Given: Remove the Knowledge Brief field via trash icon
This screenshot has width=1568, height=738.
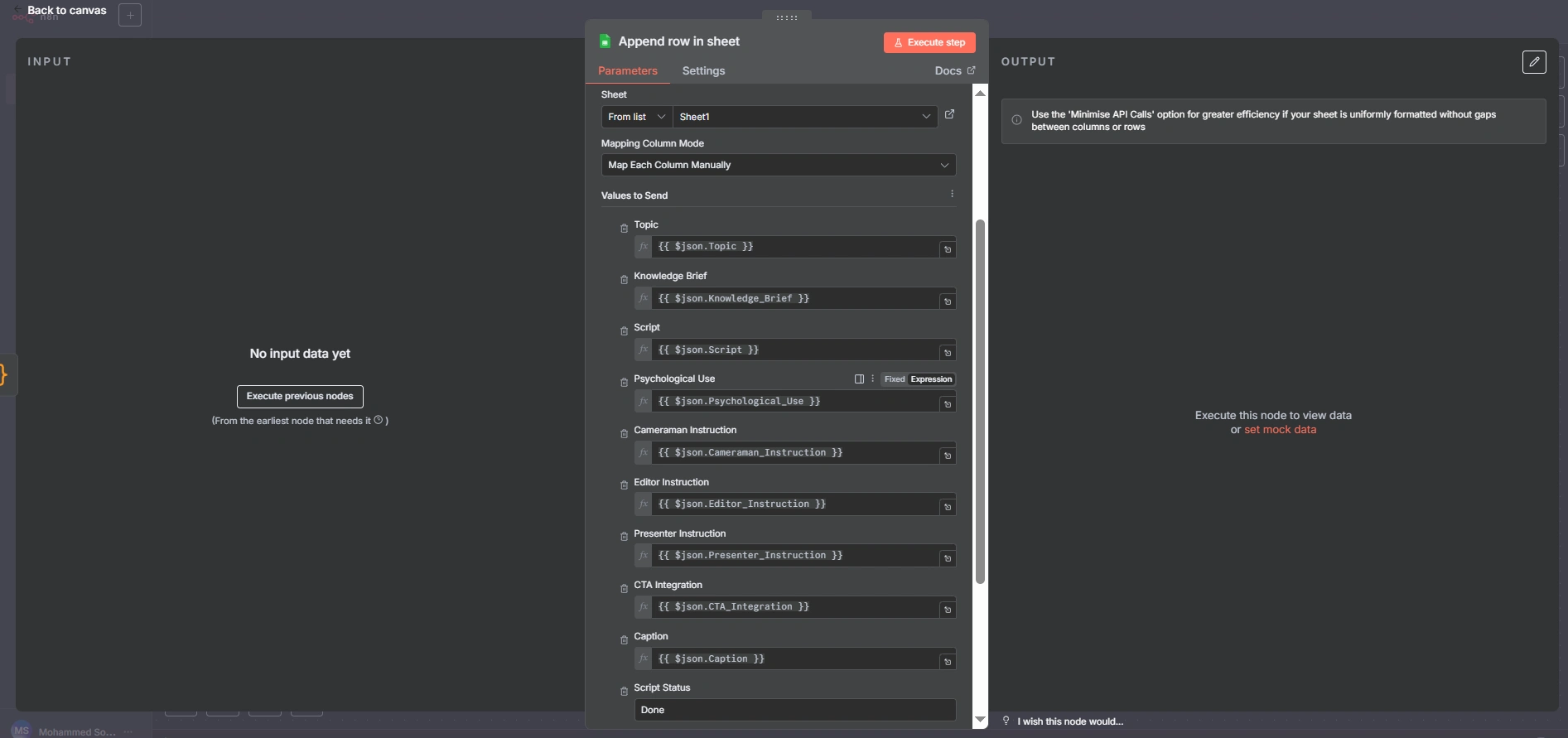Looking at the screenshot, I should [624, 279].
